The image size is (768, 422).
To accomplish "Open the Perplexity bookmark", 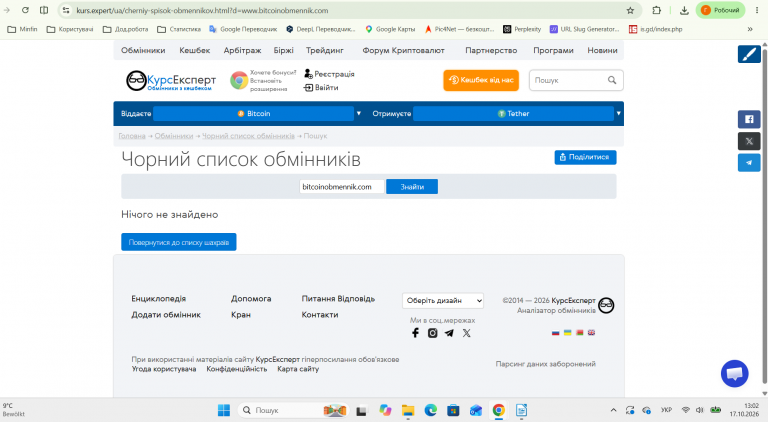I will tap(522, 29).
